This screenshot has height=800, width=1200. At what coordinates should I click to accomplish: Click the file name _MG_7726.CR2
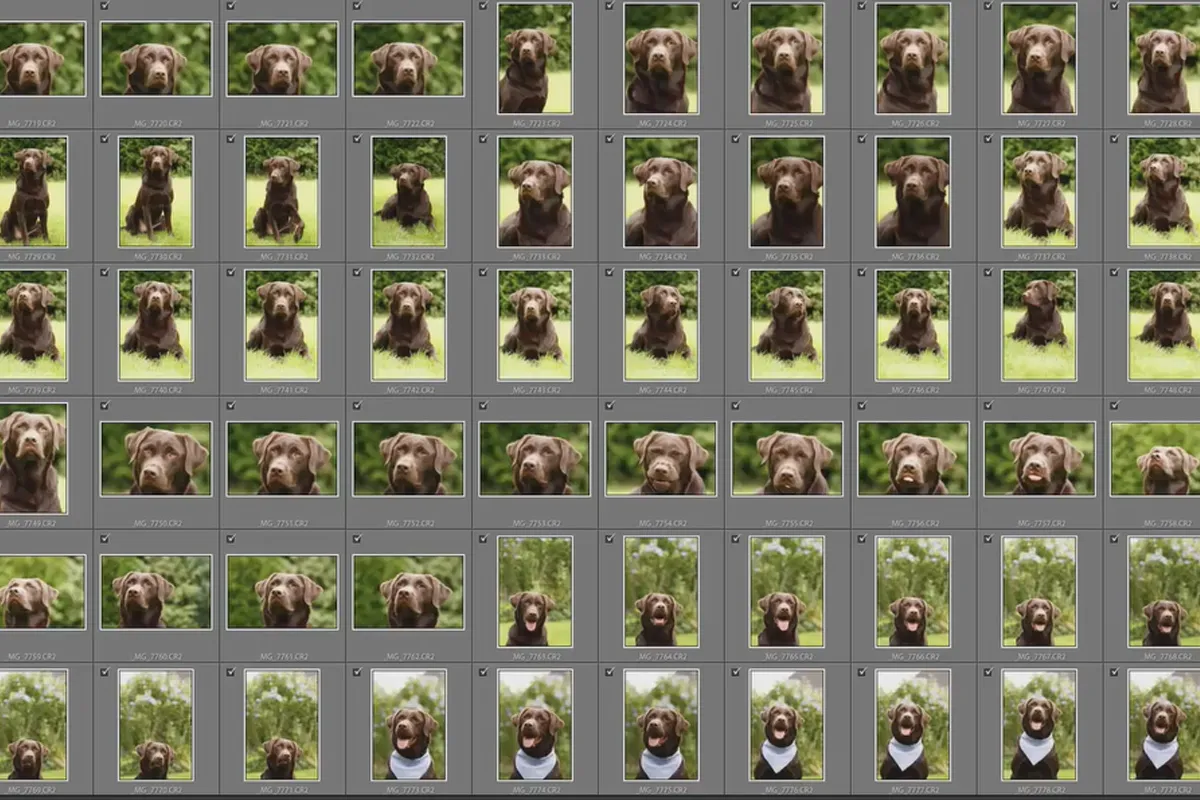click(913, 123)
